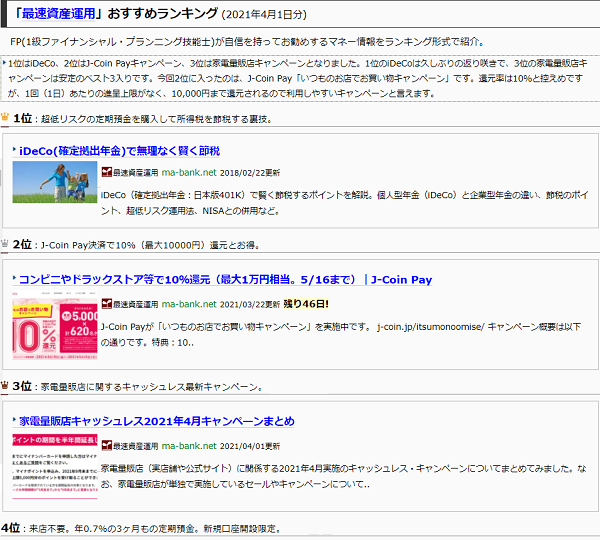The width and height of the screenshot is (600, 540).
Task: Open the 最速資産運用 link in the heading
Action: [58, 14]
